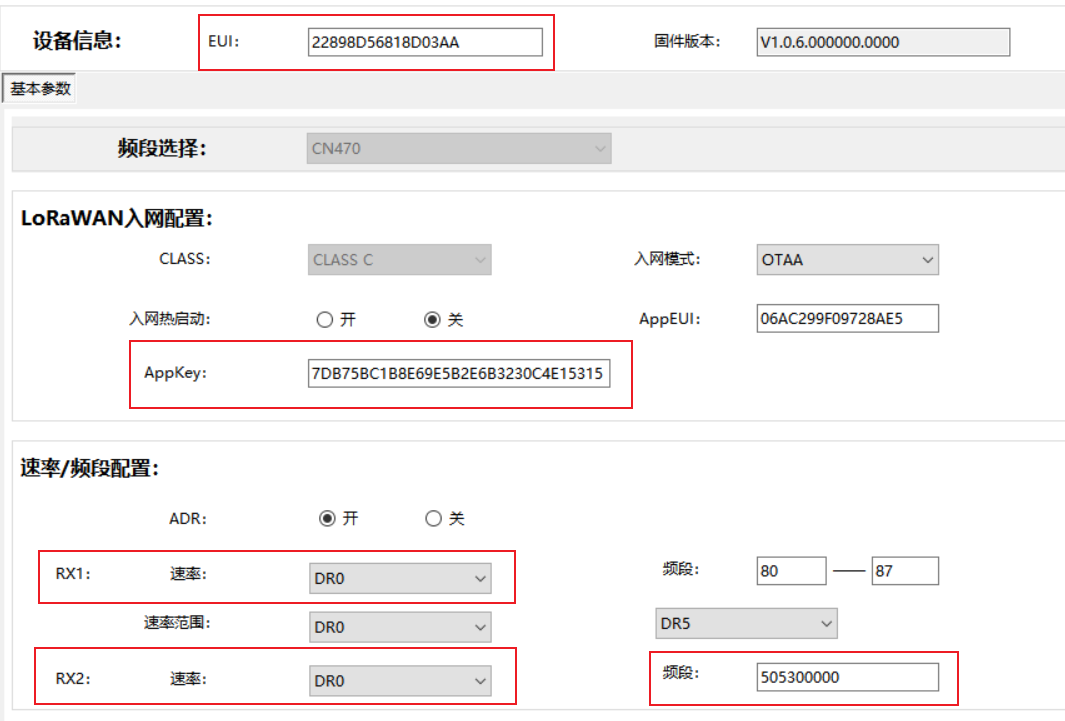Open the CLASS C dropdown
Image resolution: width=1065 pixels, height=721 pixels.
[x=399, y=259]
